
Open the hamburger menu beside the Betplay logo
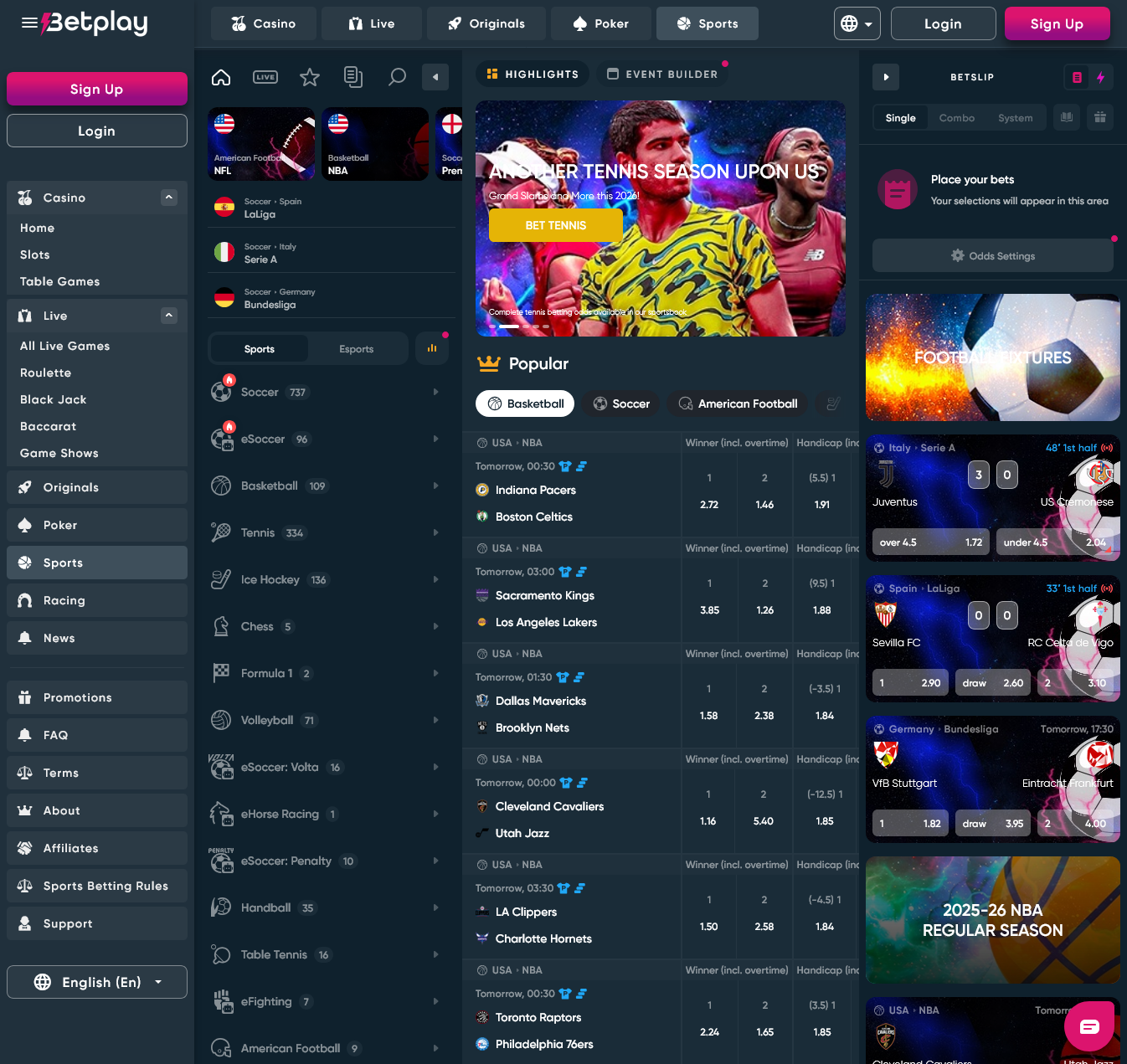(29, 23)
